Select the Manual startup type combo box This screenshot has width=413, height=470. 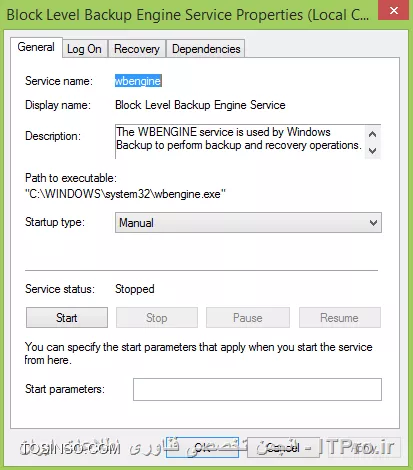248,223
